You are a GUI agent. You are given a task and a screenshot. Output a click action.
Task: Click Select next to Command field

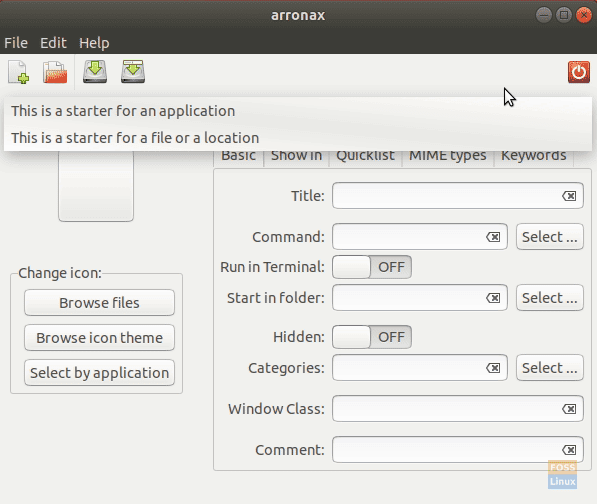550,237
